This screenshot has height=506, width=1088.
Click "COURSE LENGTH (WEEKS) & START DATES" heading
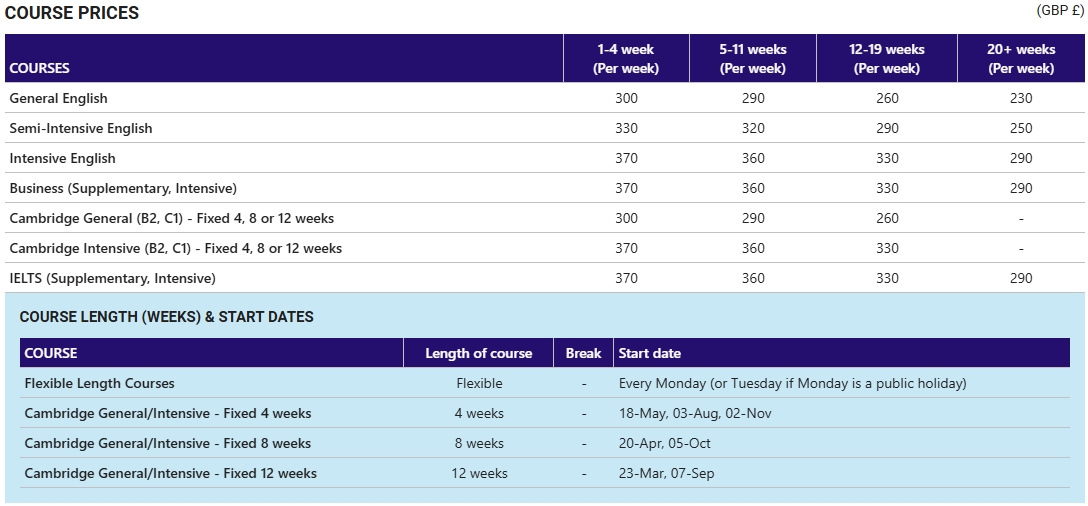pyautogui.click(x=166, y=317)
